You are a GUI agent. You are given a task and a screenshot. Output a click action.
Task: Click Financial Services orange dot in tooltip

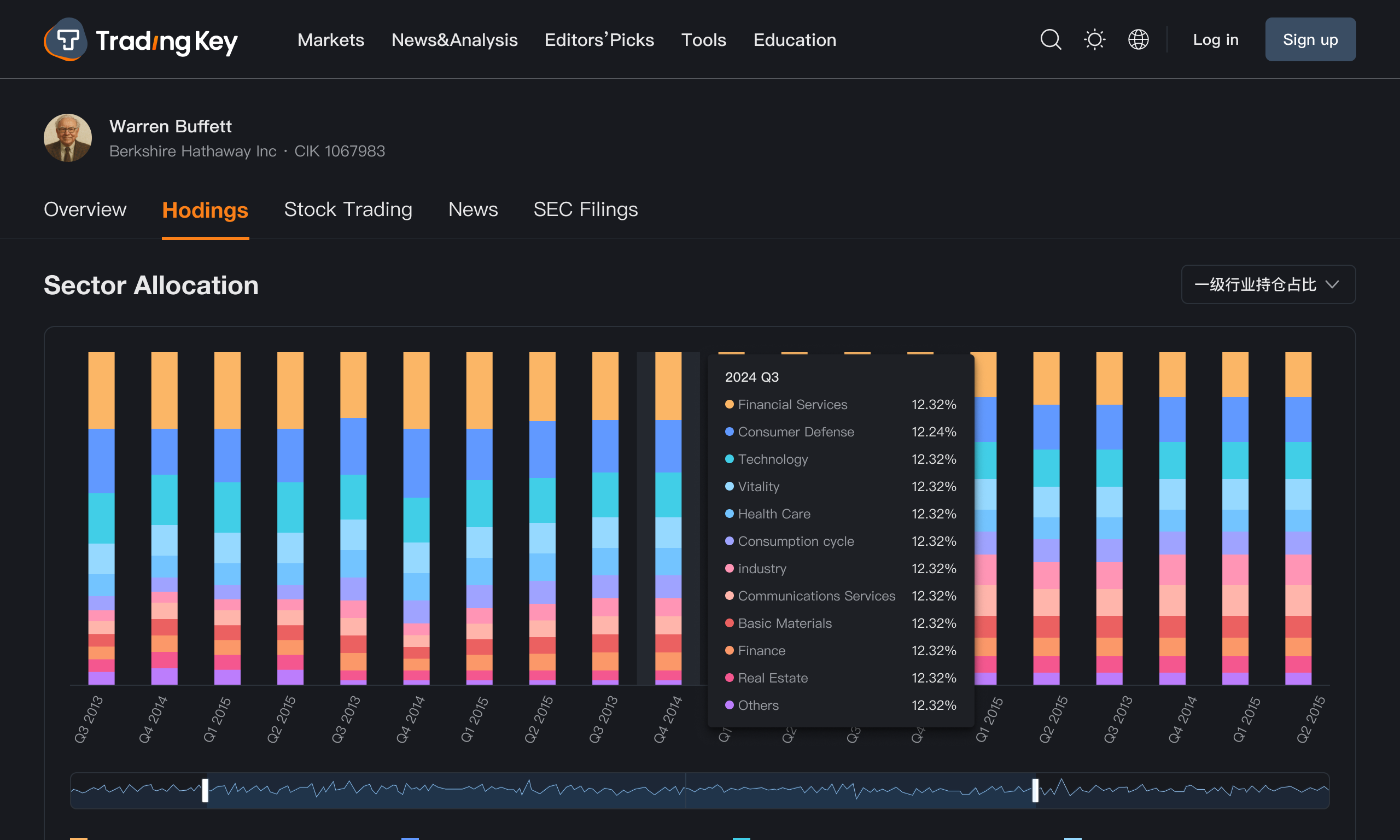(730, 404)
